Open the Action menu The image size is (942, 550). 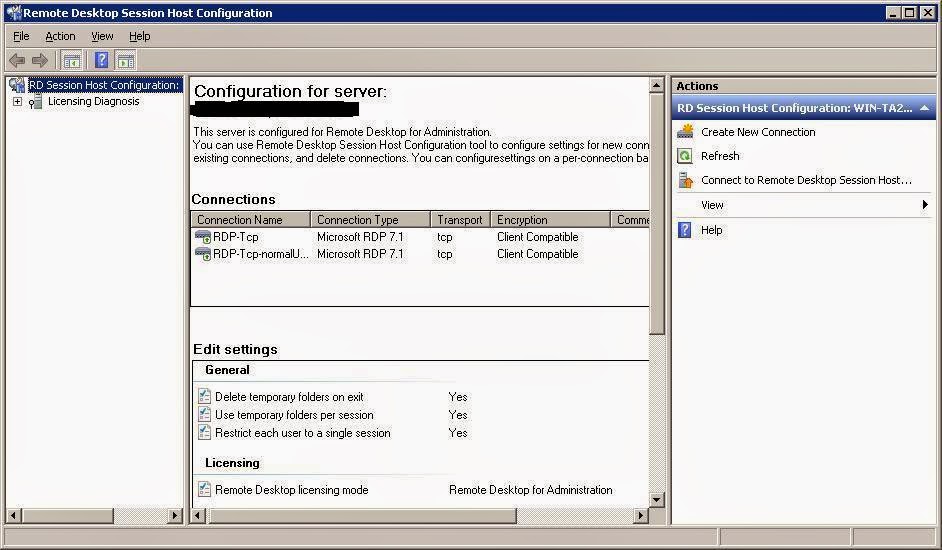[x=60, y=36]
